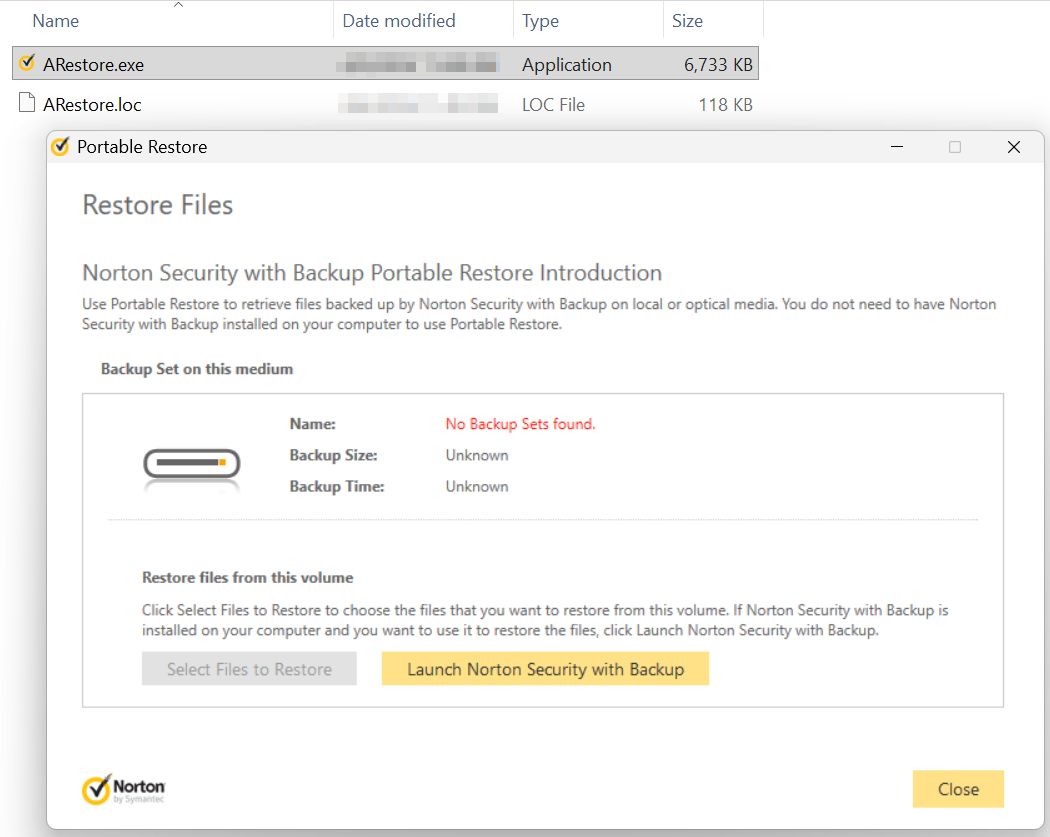Select the ARestore.exe file name
The width and height of the screenshot is (1050, 837).
pos(94,65)
